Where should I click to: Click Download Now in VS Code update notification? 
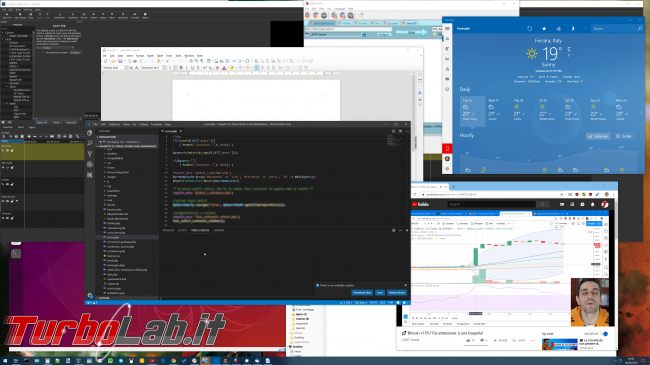[x=362, y=292]
